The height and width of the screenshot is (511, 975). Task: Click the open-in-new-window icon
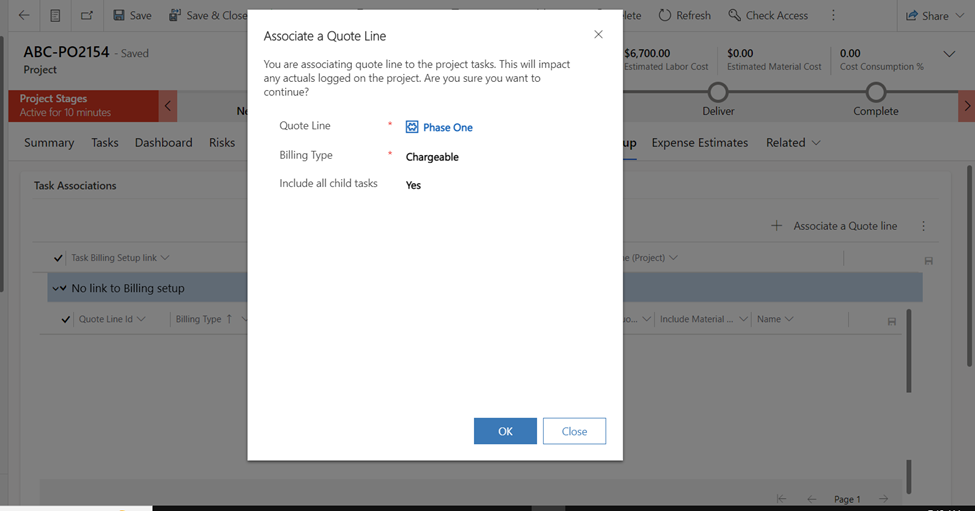(x=86, y=16)
